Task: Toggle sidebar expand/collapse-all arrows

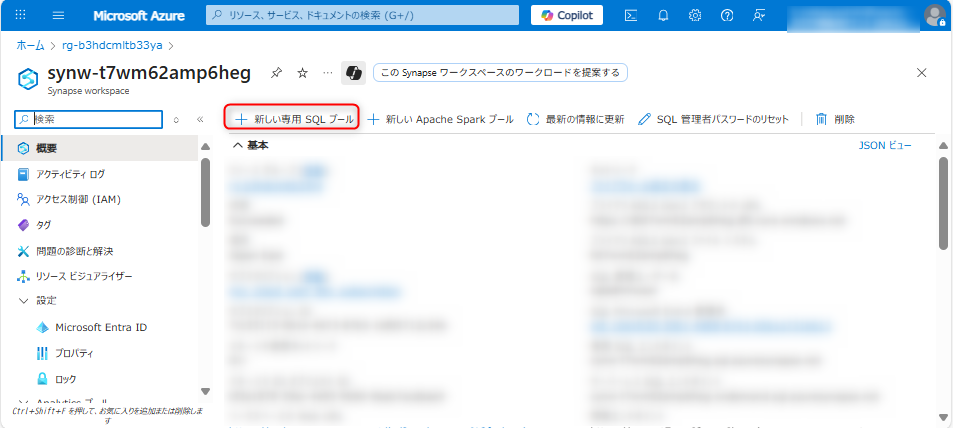Action: [x=176, y=120]
